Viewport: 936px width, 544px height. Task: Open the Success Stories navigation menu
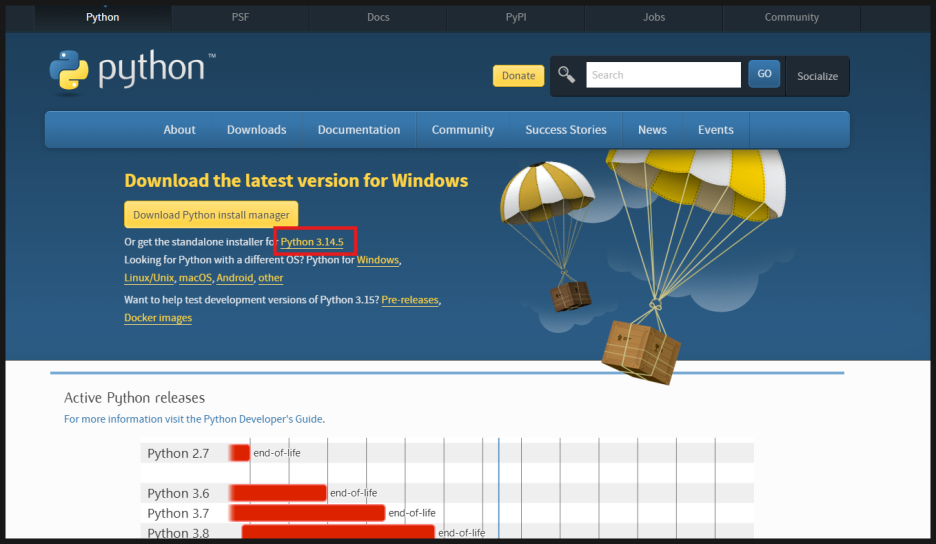[x=566, y=130]
